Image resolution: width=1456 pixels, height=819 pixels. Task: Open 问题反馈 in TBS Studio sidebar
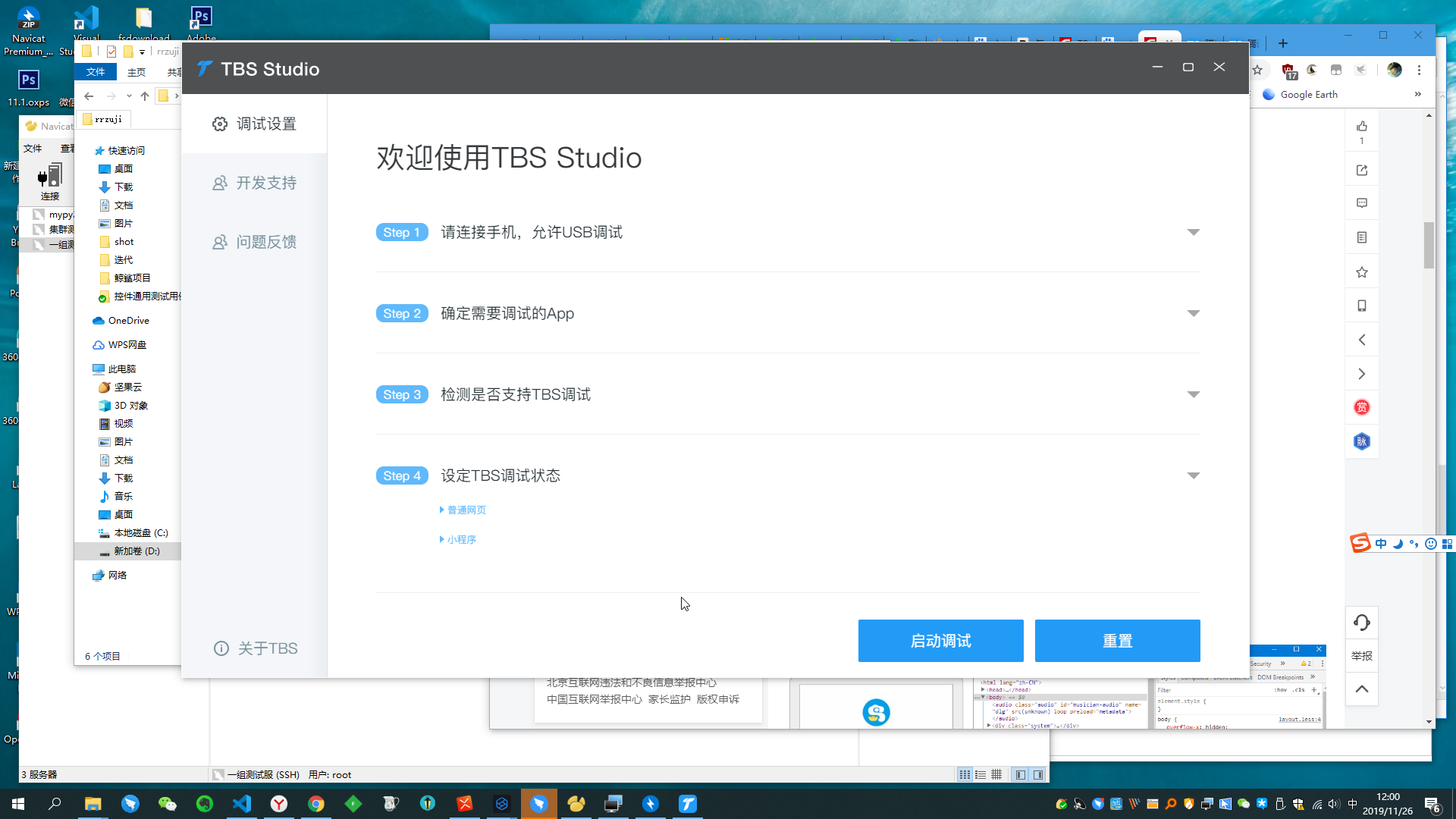click(254, 242)
